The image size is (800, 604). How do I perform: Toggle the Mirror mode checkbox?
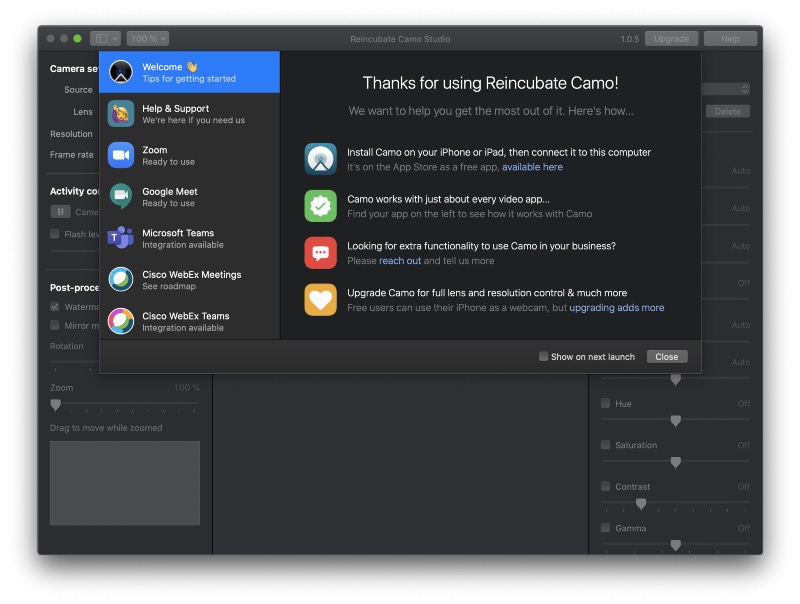[x=55, y=325]
